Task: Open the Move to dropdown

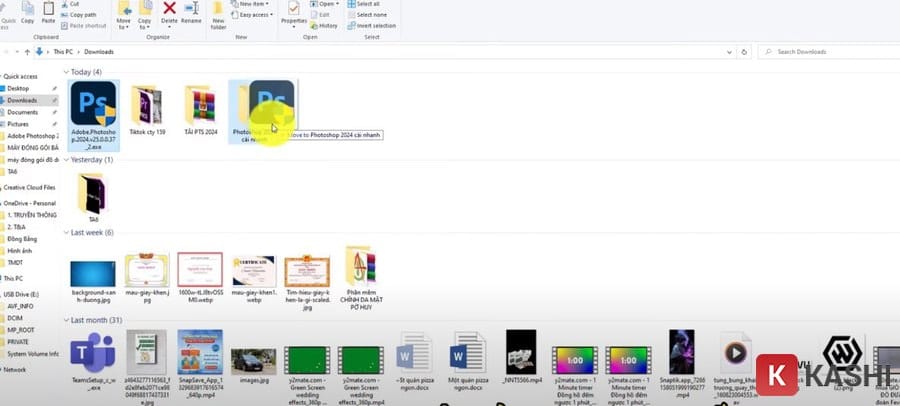Action: 124,14
